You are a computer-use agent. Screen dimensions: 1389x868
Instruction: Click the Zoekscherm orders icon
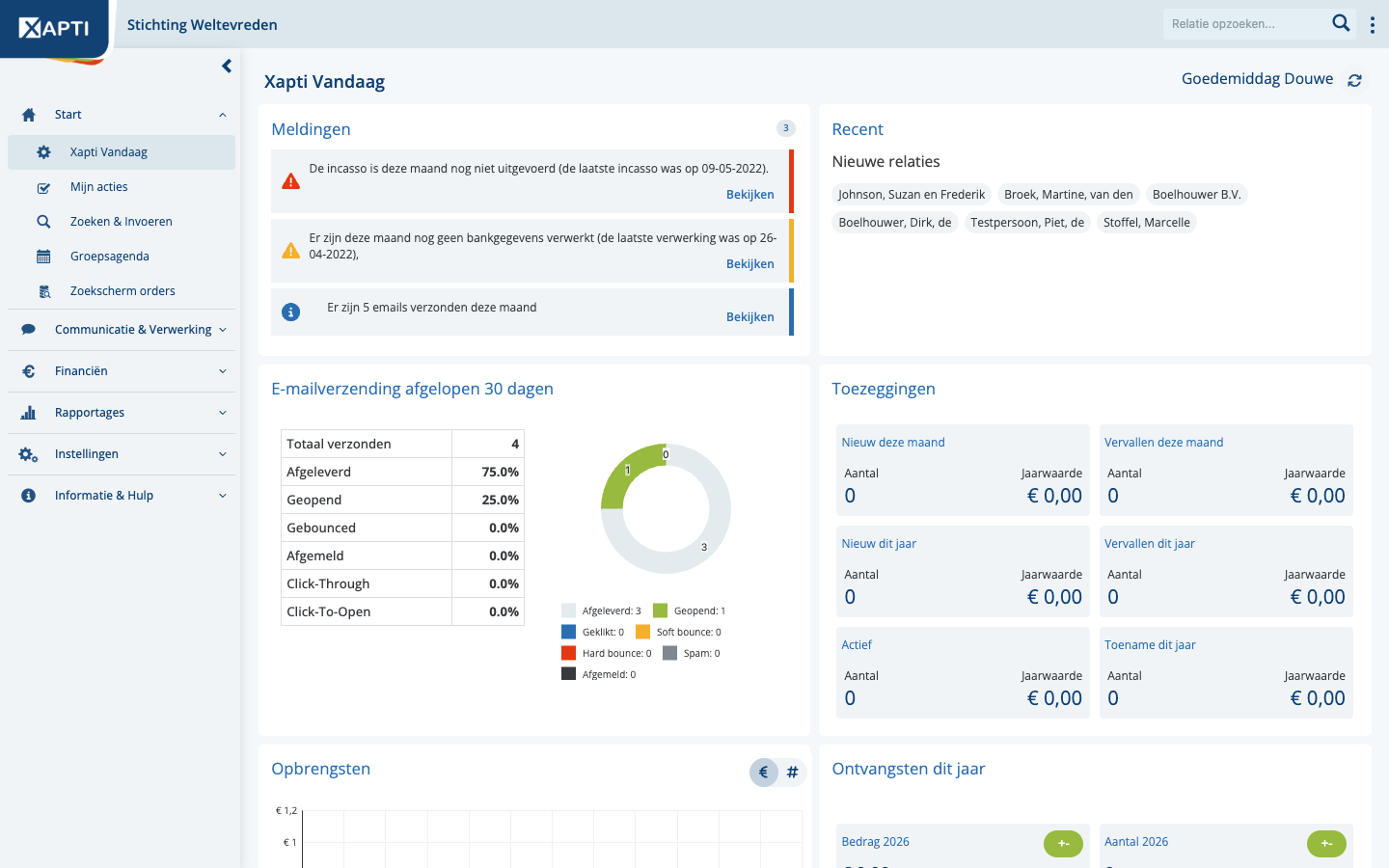44,291
